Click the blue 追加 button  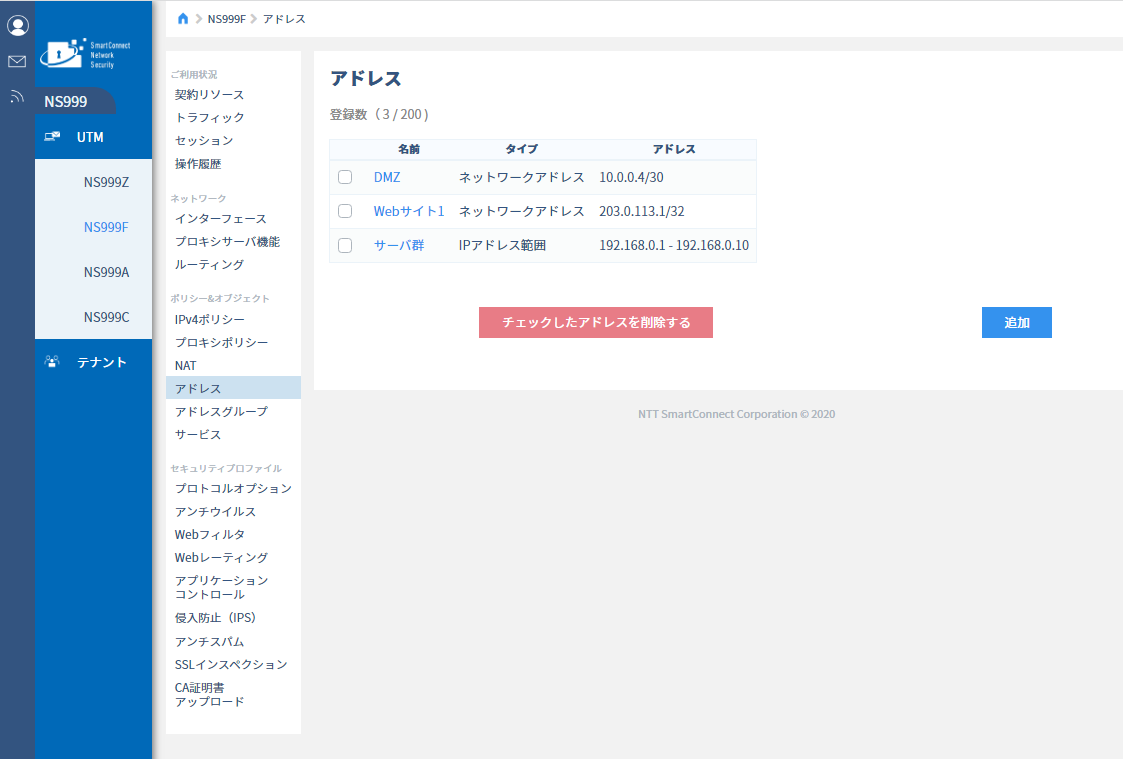click(1016, 322)
